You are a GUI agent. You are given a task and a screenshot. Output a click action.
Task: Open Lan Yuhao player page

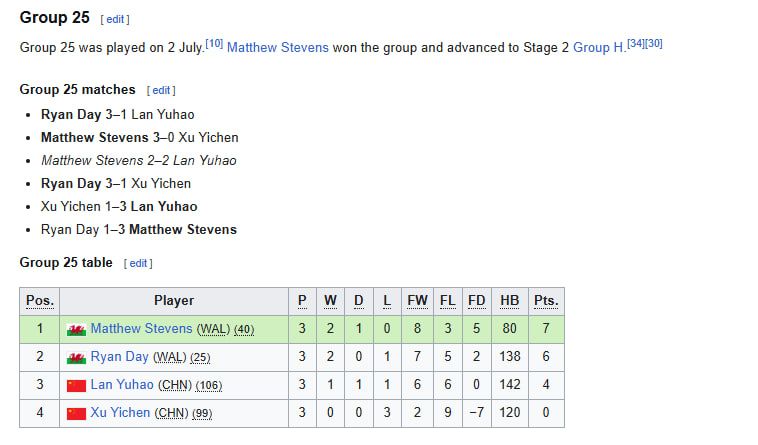click(x=122, y=385)
